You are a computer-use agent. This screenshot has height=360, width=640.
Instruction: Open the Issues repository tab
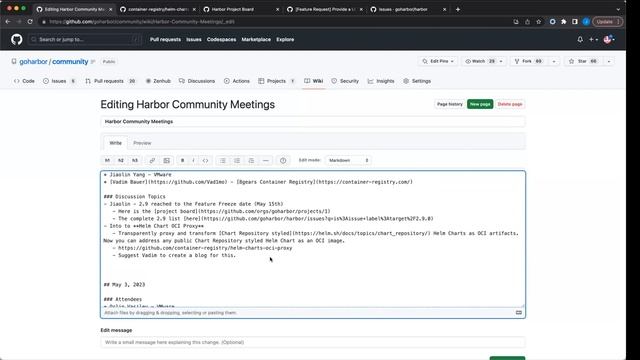pos(59,81)
